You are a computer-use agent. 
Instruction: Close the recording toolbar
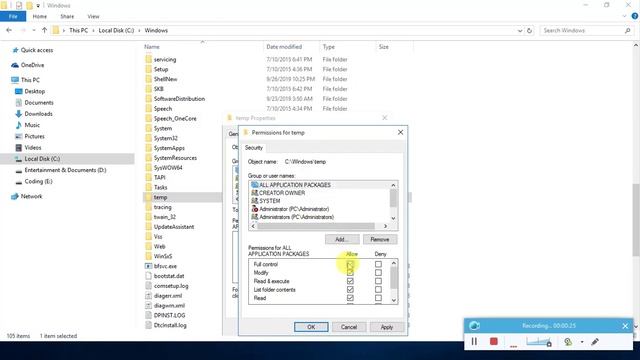pos(625,326)
